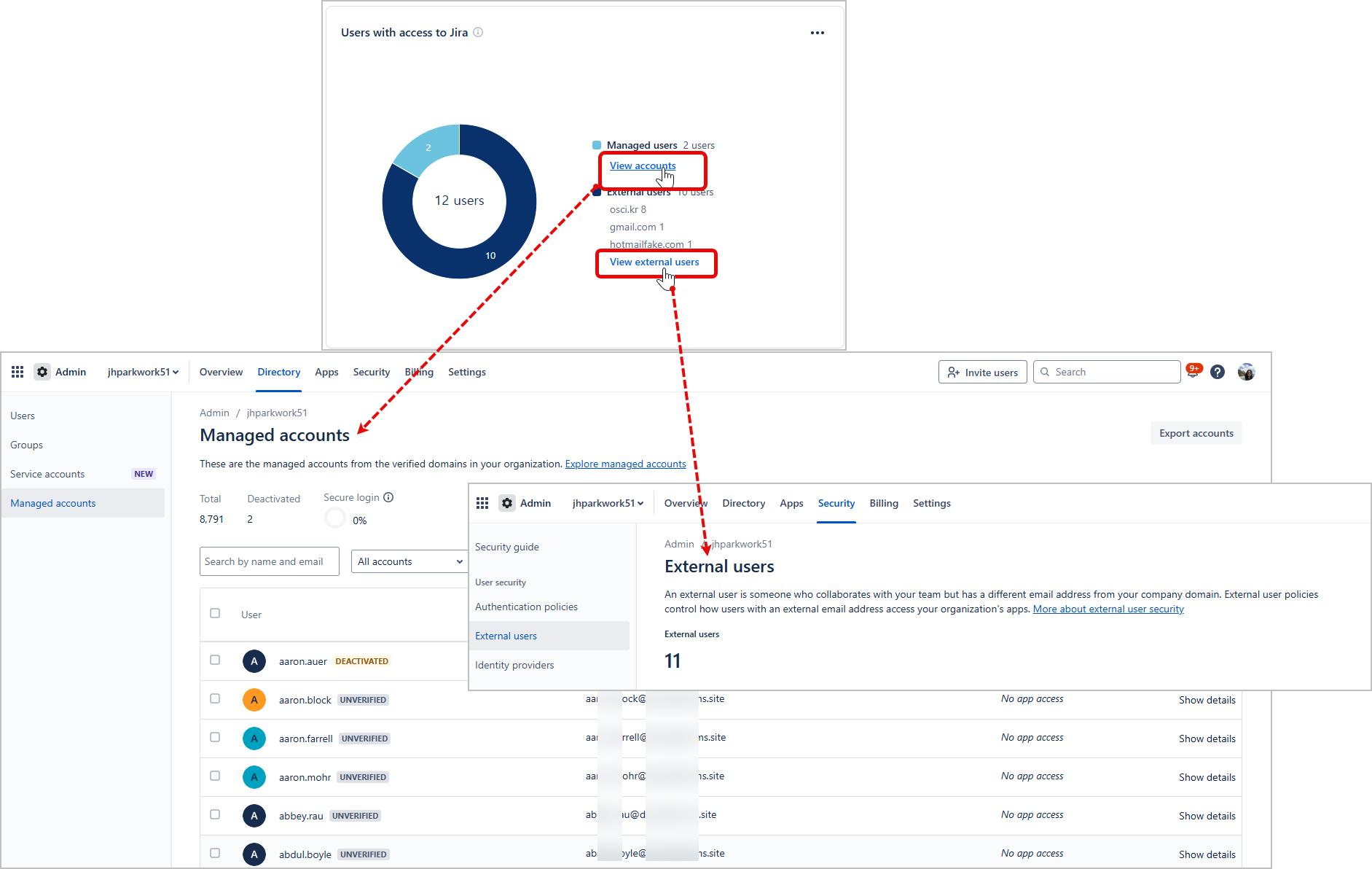
Task: Go to the Apps tab in the Managed accounts window
Action: 326,372
